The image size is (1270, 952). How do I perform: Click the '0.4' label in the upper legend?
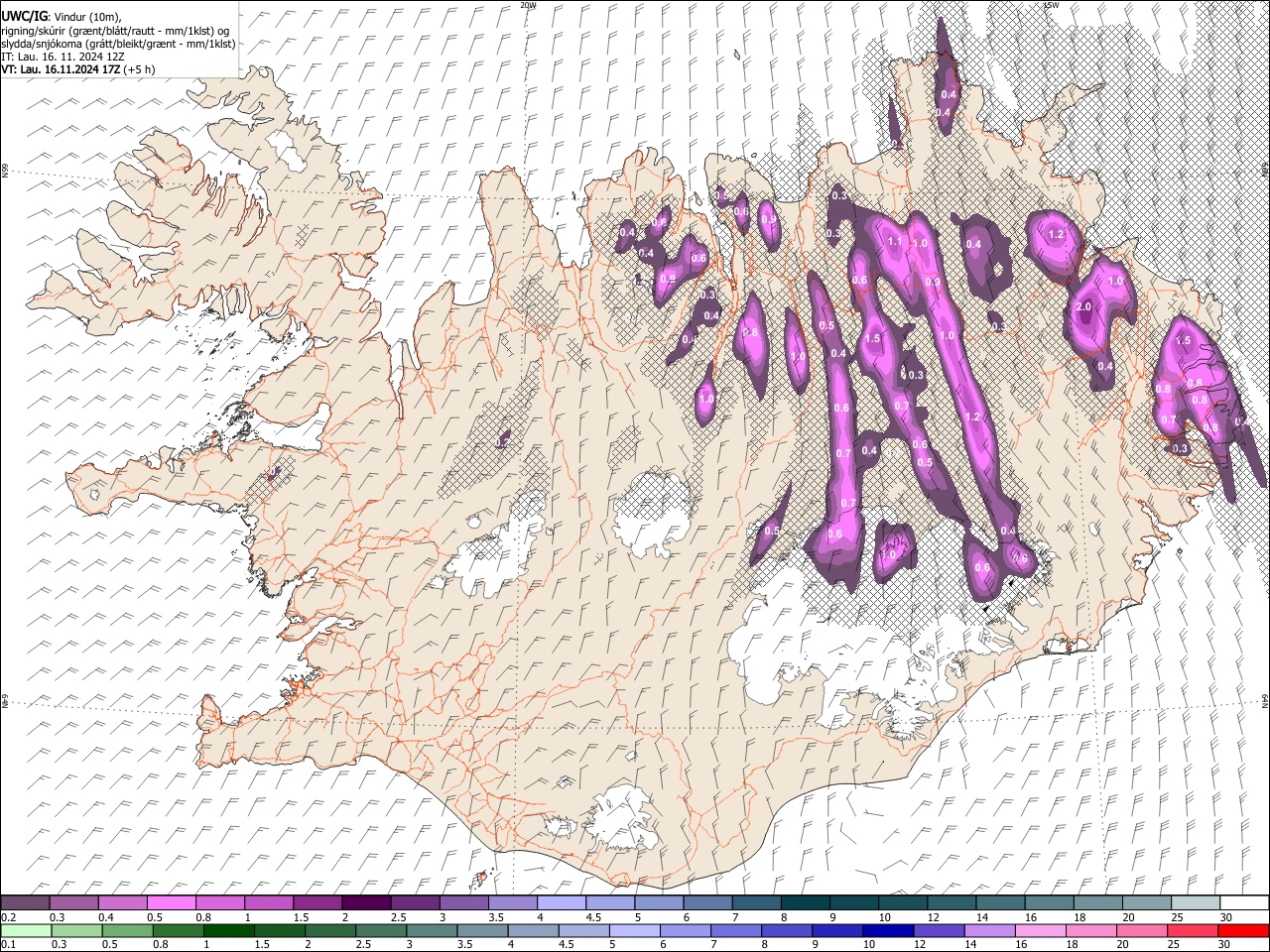tap(105, 917)
